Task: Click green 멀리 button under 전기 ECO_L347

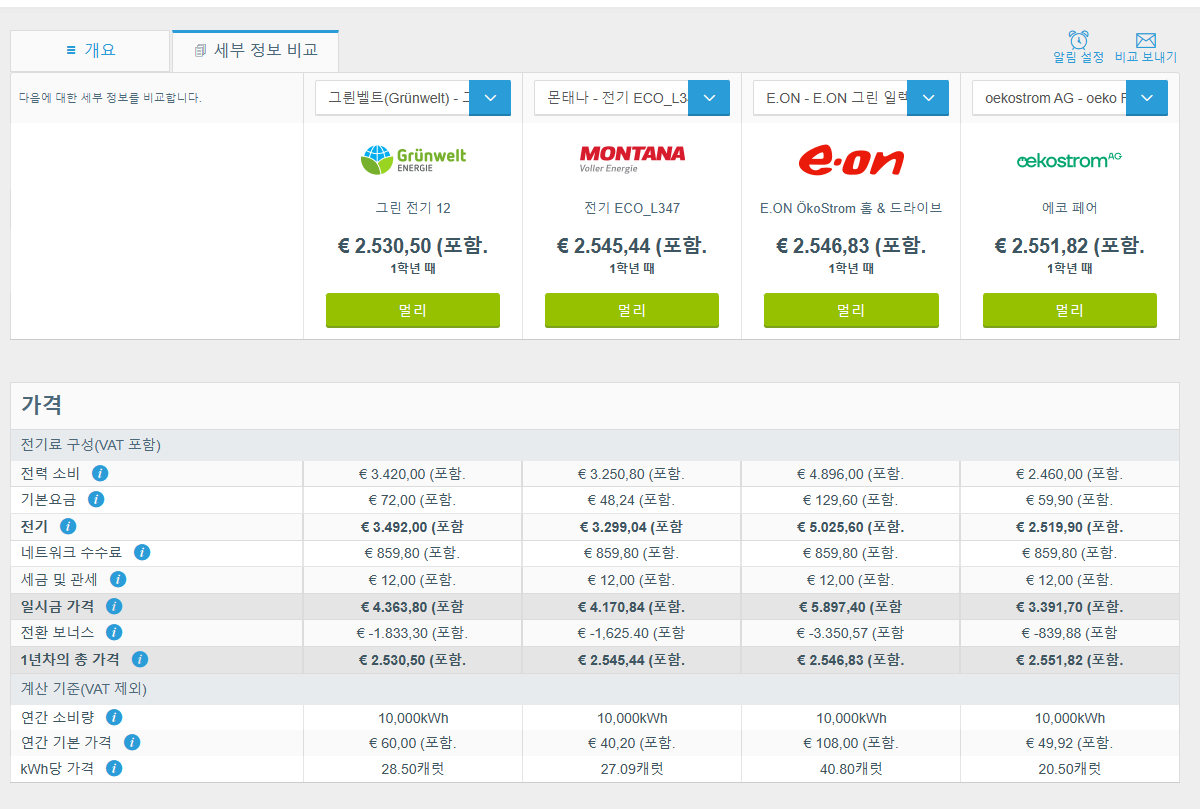Action: click(x=632, y=310)
